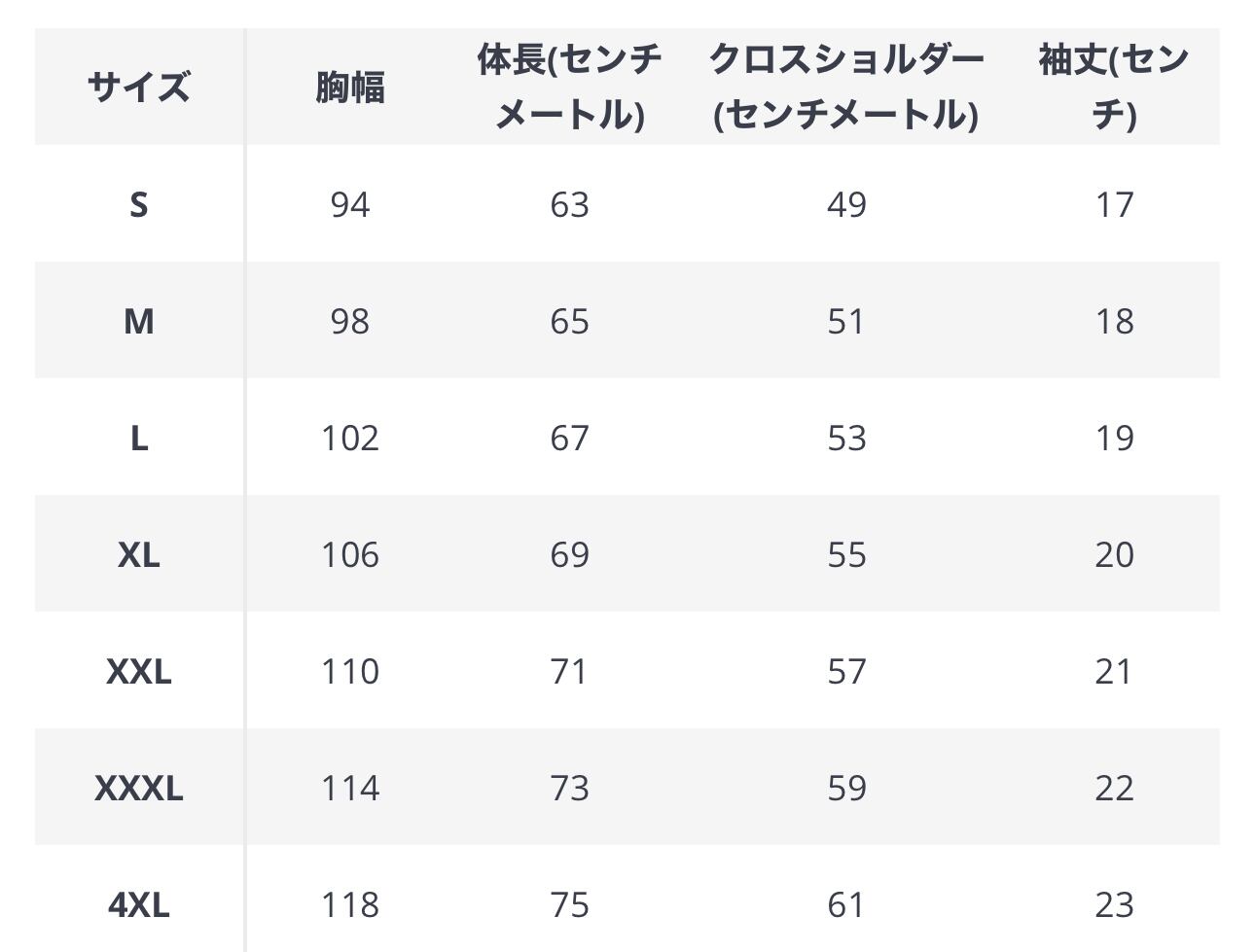Image resolution: width=1255 pixels, height=952 pixels.
Task: Click cross shoulder value 53
Action: 845,438
